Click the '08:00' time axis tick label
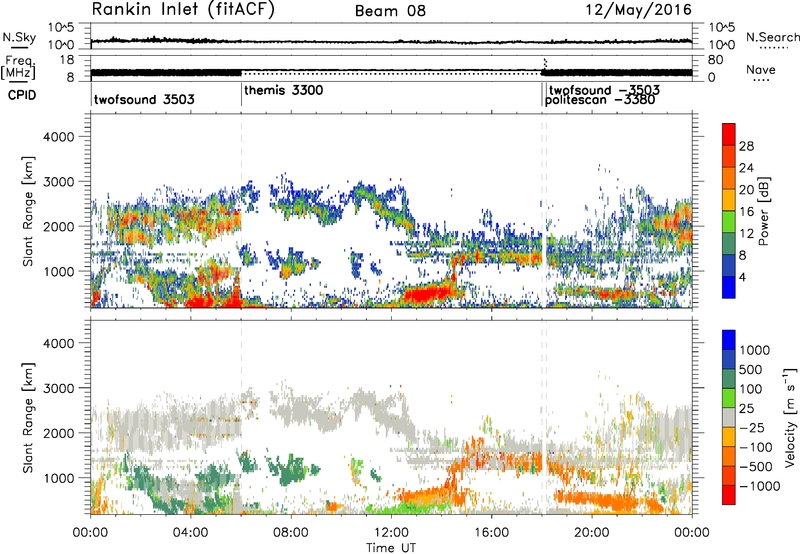The width and height of the screenshot is (800, 554). point(291,533)
